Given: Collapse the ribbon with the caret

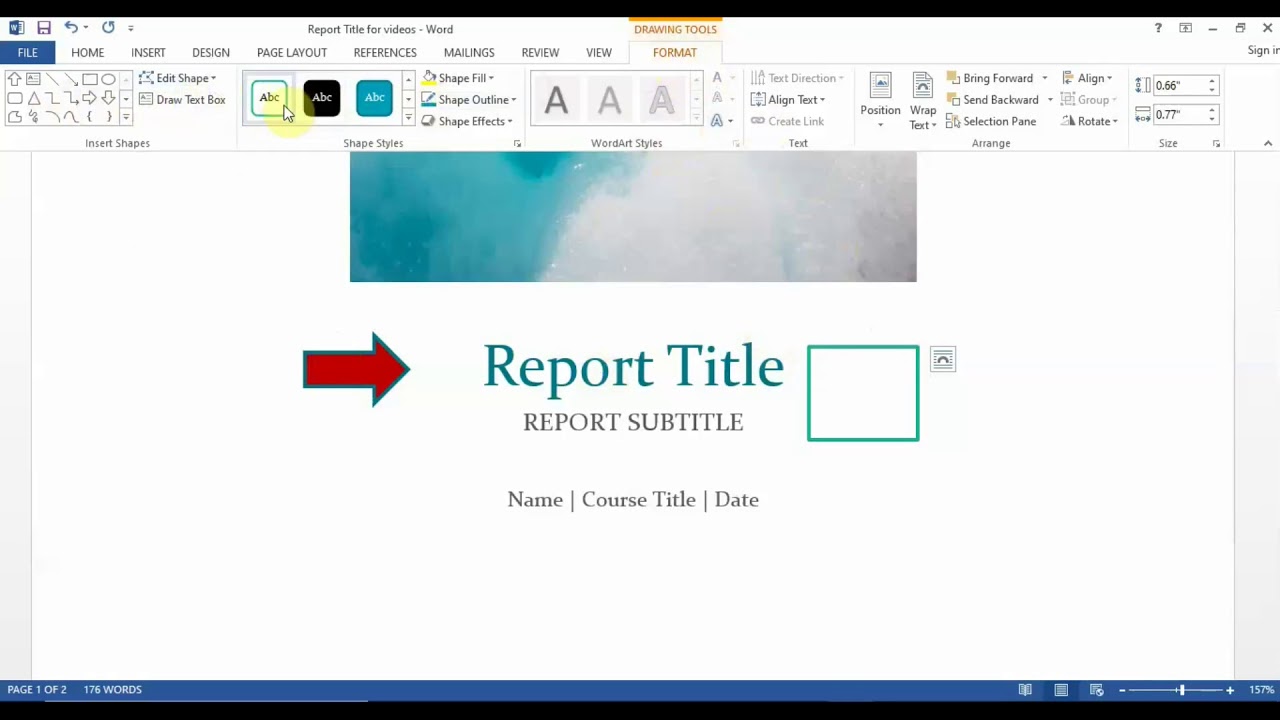Looking at the screenshot, I should click(x=1267, y=144).
